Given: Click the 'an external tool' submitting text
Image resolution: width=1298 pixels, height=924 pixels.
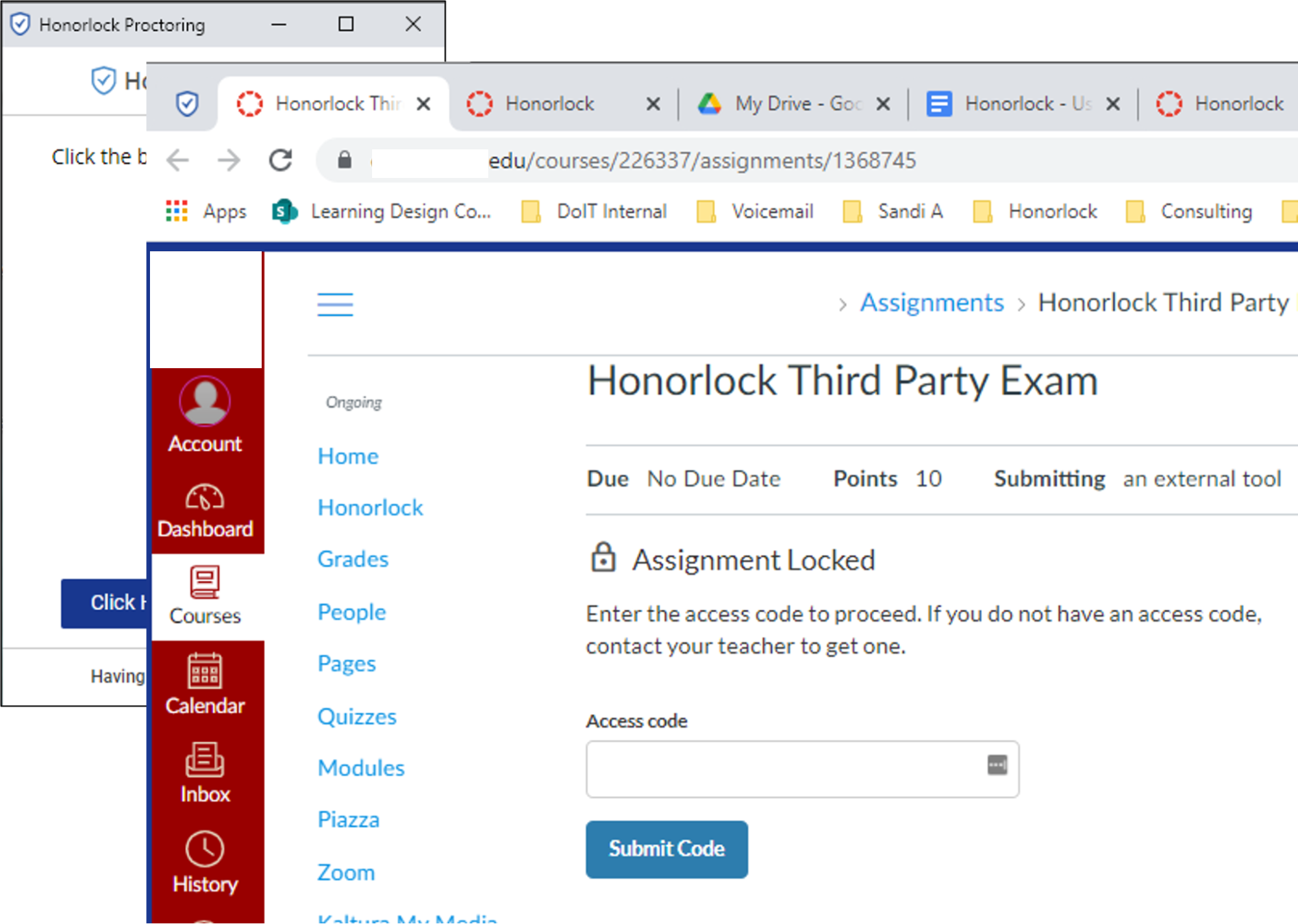Looking at the screenshot, I should (1203, 479).
